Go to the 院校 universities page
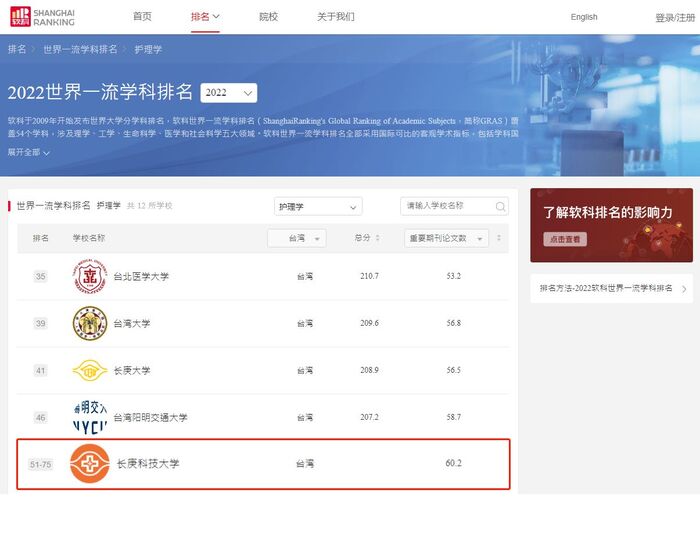 click(x=268, y=17)
